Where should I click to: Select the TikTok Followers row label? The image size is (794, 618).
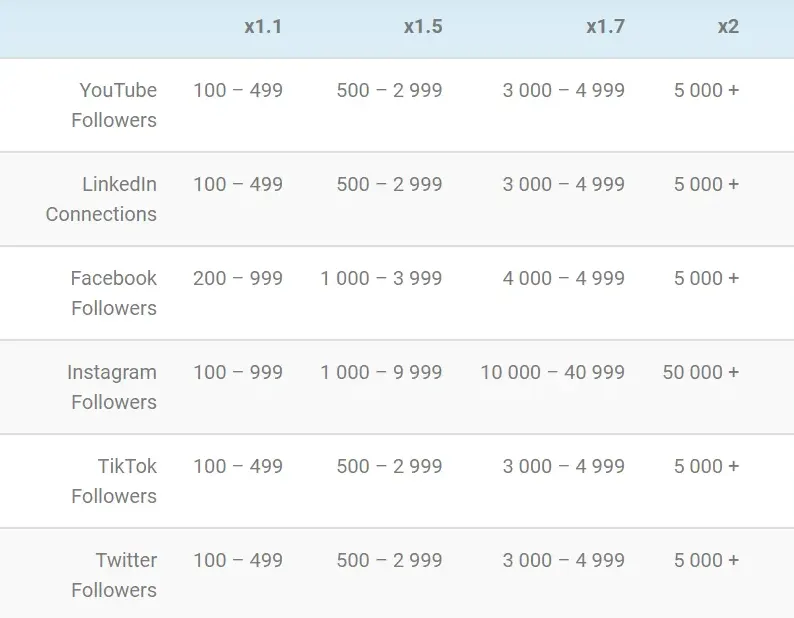coord(114,481)
